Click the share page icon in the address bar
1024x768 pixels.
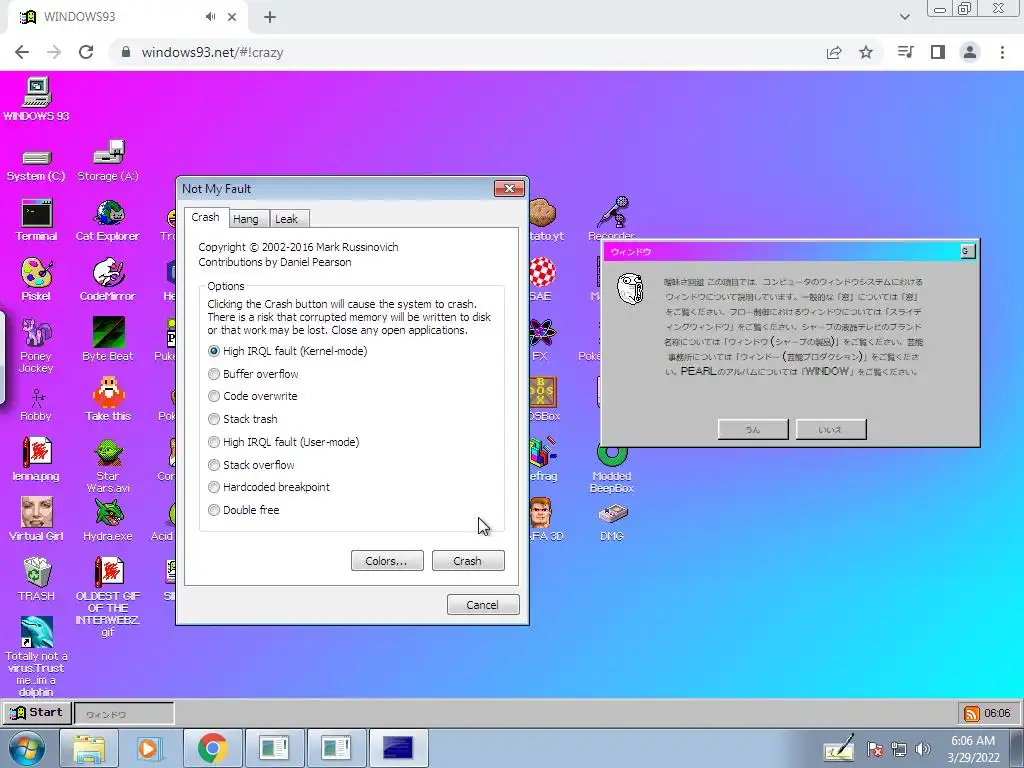pyautogui.click(x=834, y=52)
